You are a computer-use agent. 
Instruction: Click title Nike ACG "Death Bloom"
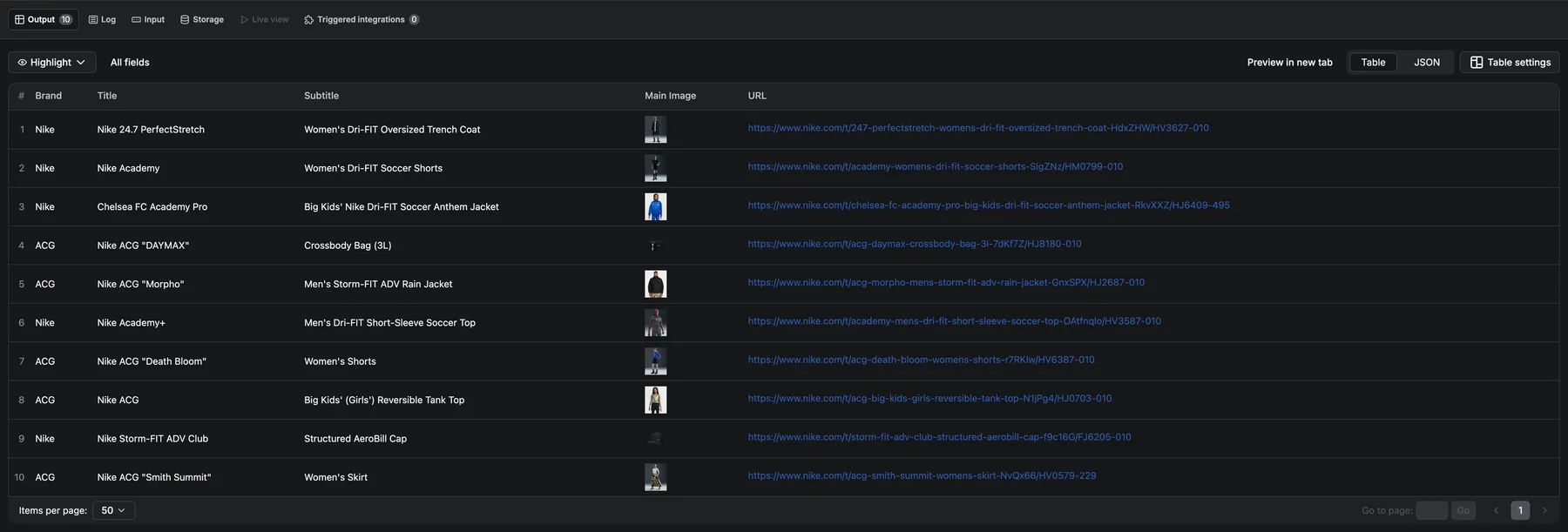point(152,361)
